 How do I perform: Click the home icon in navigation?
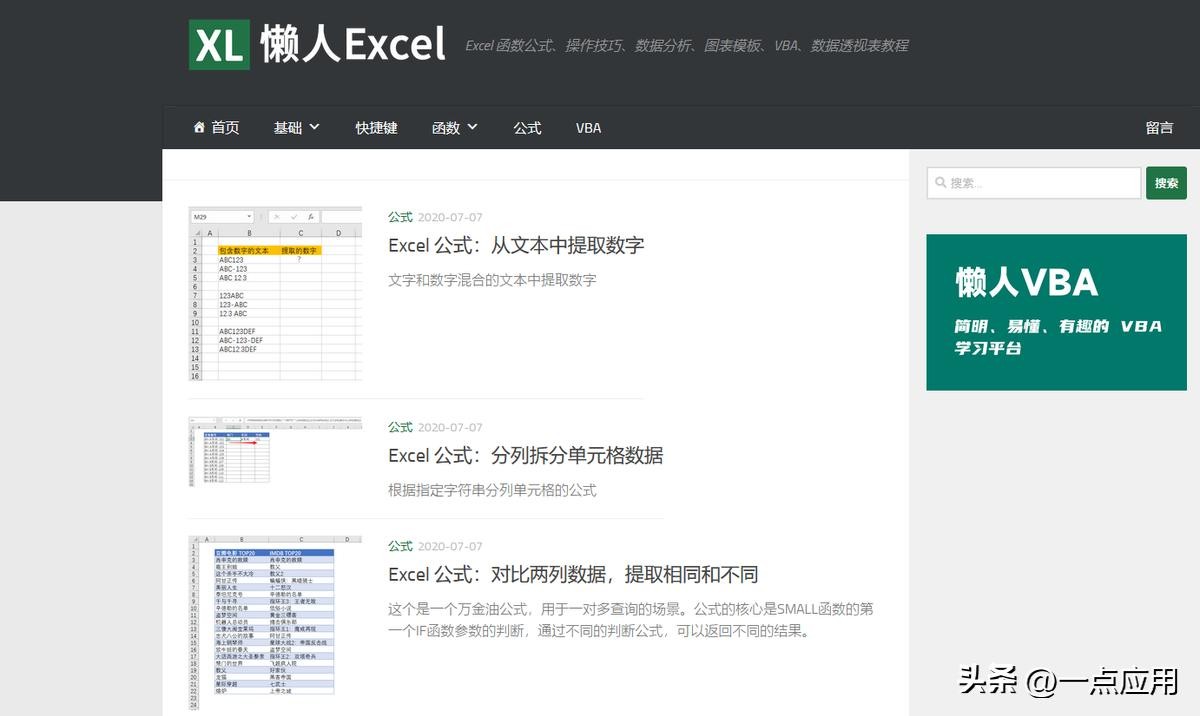pyautogui.click(x=199, y=128)
